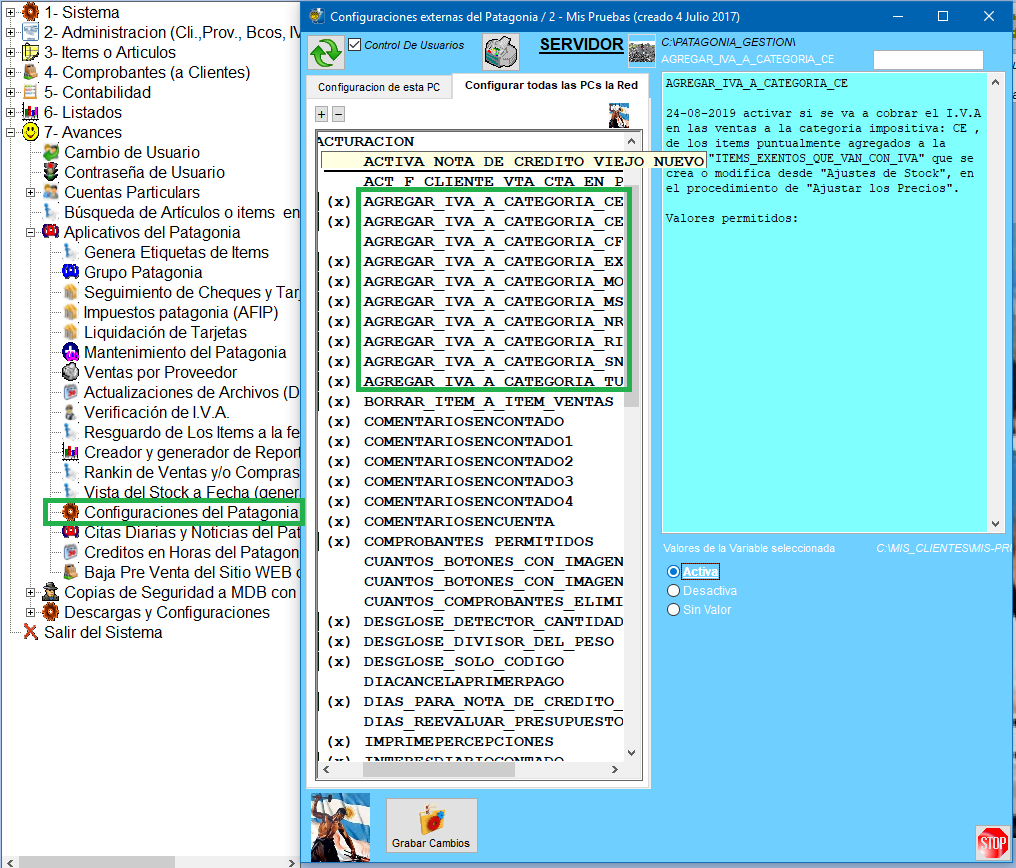The image size is (1016, 868).
Task: Select the Desactiva radio button
Action: pos(673,591)
